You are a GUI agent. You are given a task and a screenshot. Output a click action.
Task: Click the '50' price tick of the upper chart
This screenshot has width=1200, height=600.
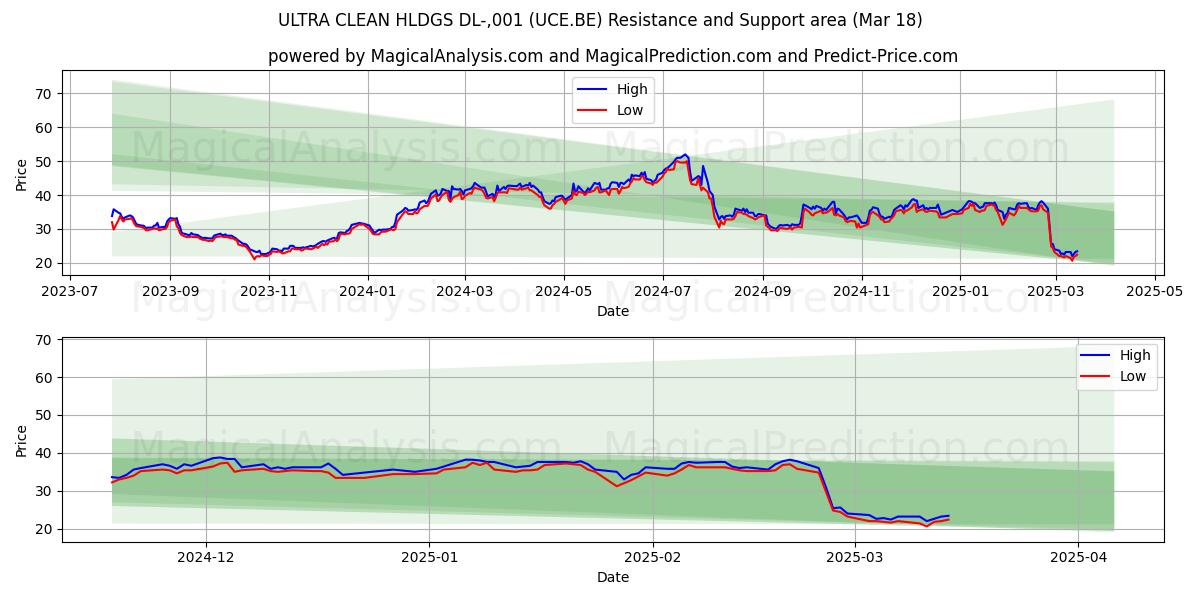click(46, 162)
